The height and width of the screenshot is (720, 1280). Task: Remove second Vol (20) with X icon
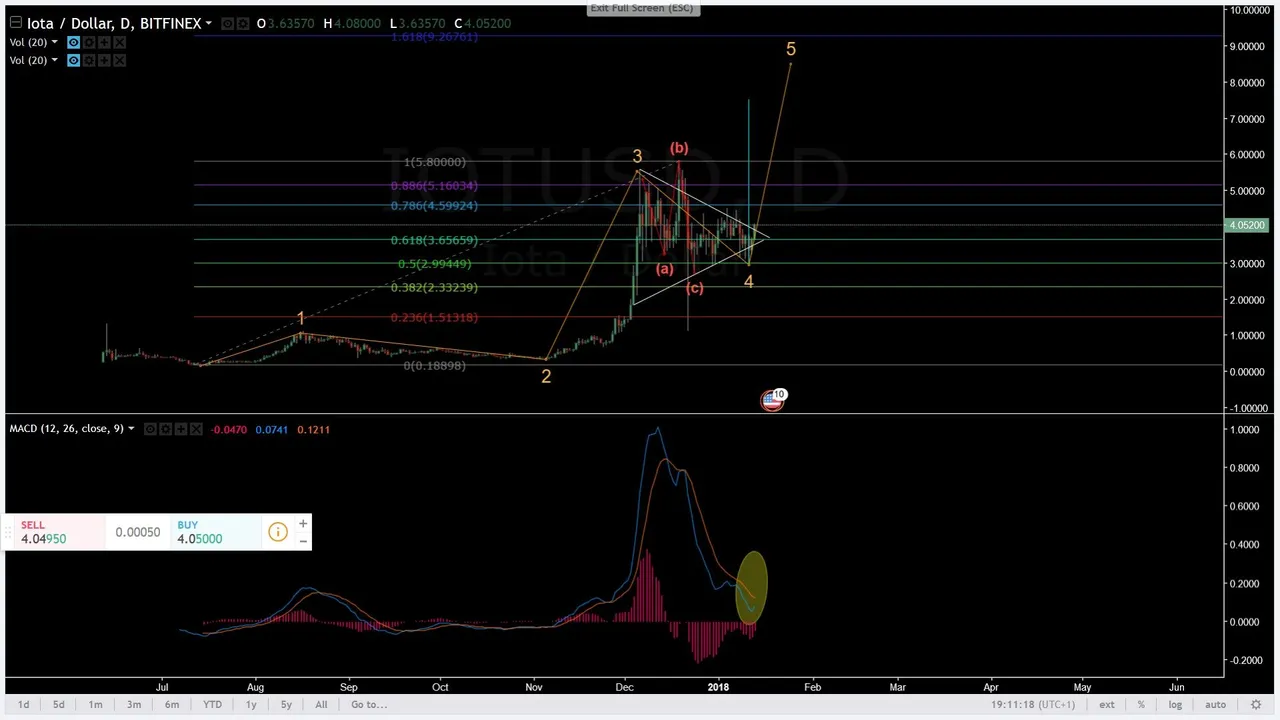click(120, 60)
